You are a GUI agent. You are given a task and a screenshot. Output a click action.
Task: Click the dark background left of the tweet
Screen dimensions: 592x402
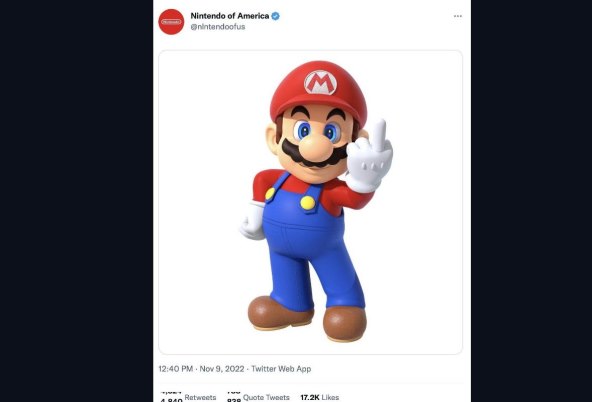76,201
